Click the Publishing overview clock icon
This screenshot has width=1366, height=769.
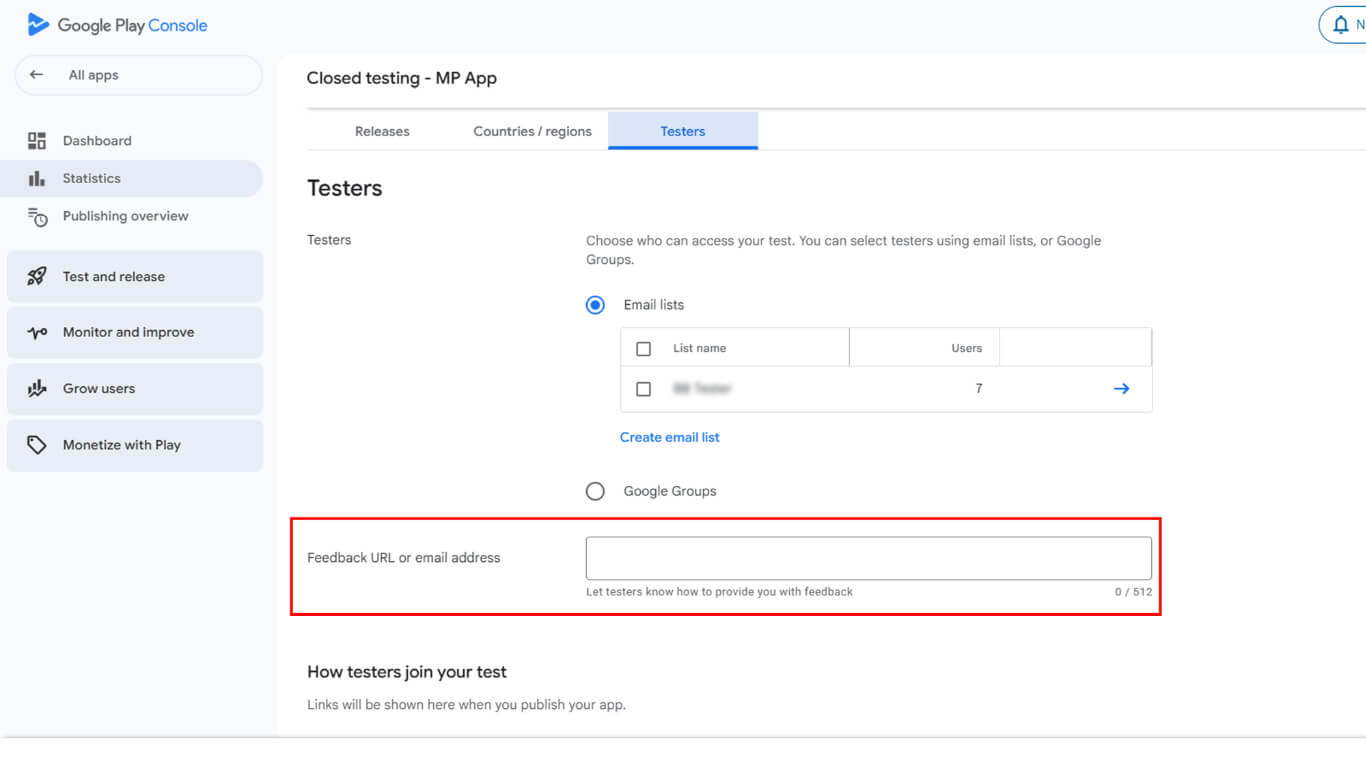pos(37,217)
